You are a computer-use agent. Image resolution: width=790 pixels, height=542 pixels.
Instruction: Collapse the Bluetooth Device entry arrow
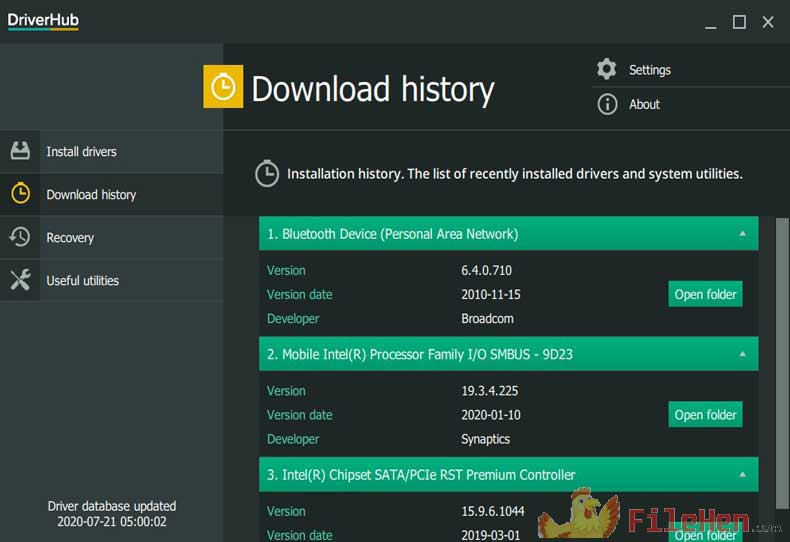(x=742, y=234)
